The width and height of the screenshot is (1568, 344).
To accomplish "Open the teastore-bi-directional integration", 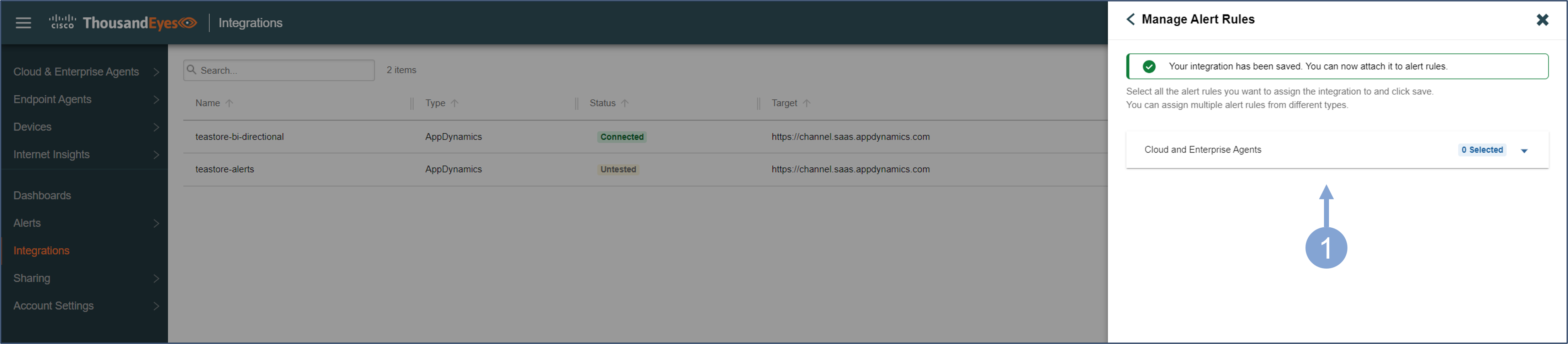I will 239,137.
